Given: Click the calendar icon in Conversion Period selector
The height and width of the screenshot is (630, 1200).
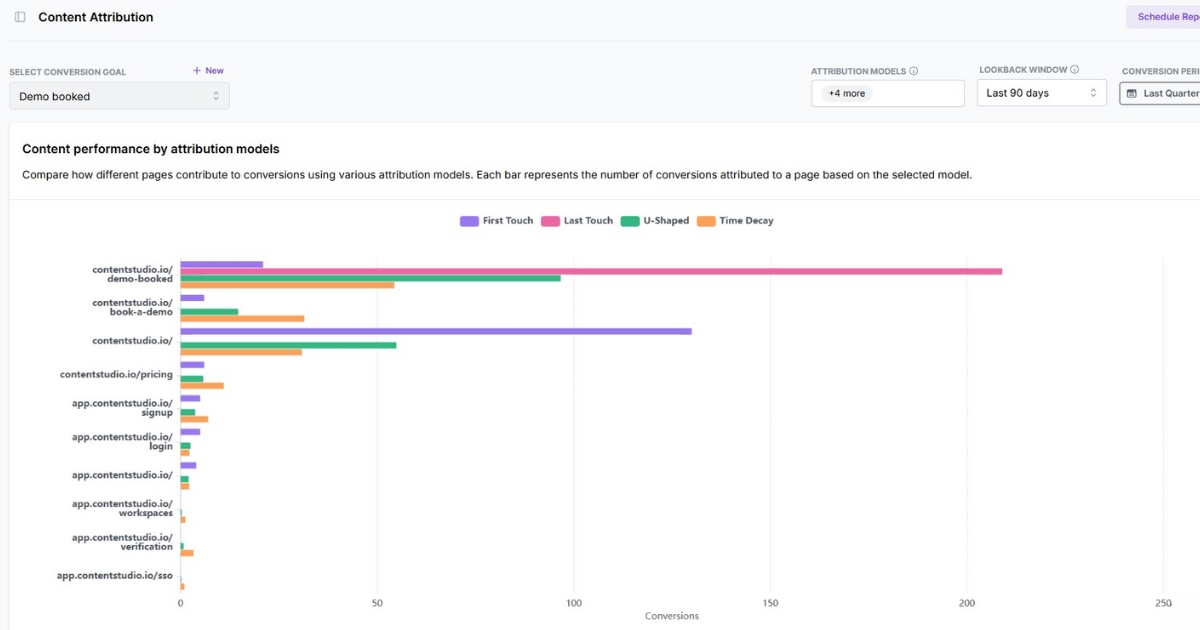Looking at the screenshot, I should tap(1134, 93).
